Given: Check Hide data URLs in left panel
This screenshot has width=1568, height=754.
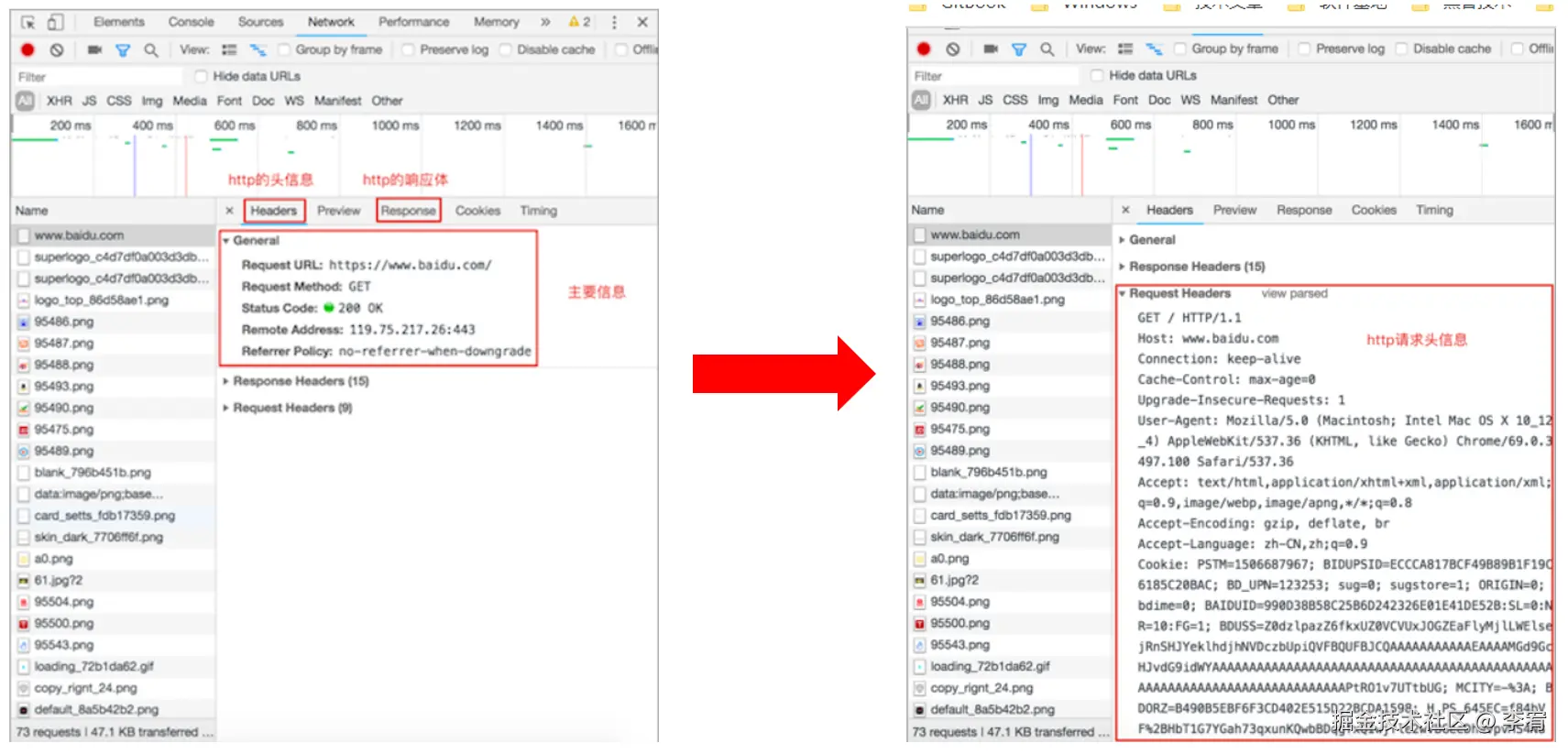Looking at the screenshot, I should click(x=202, y=76).
